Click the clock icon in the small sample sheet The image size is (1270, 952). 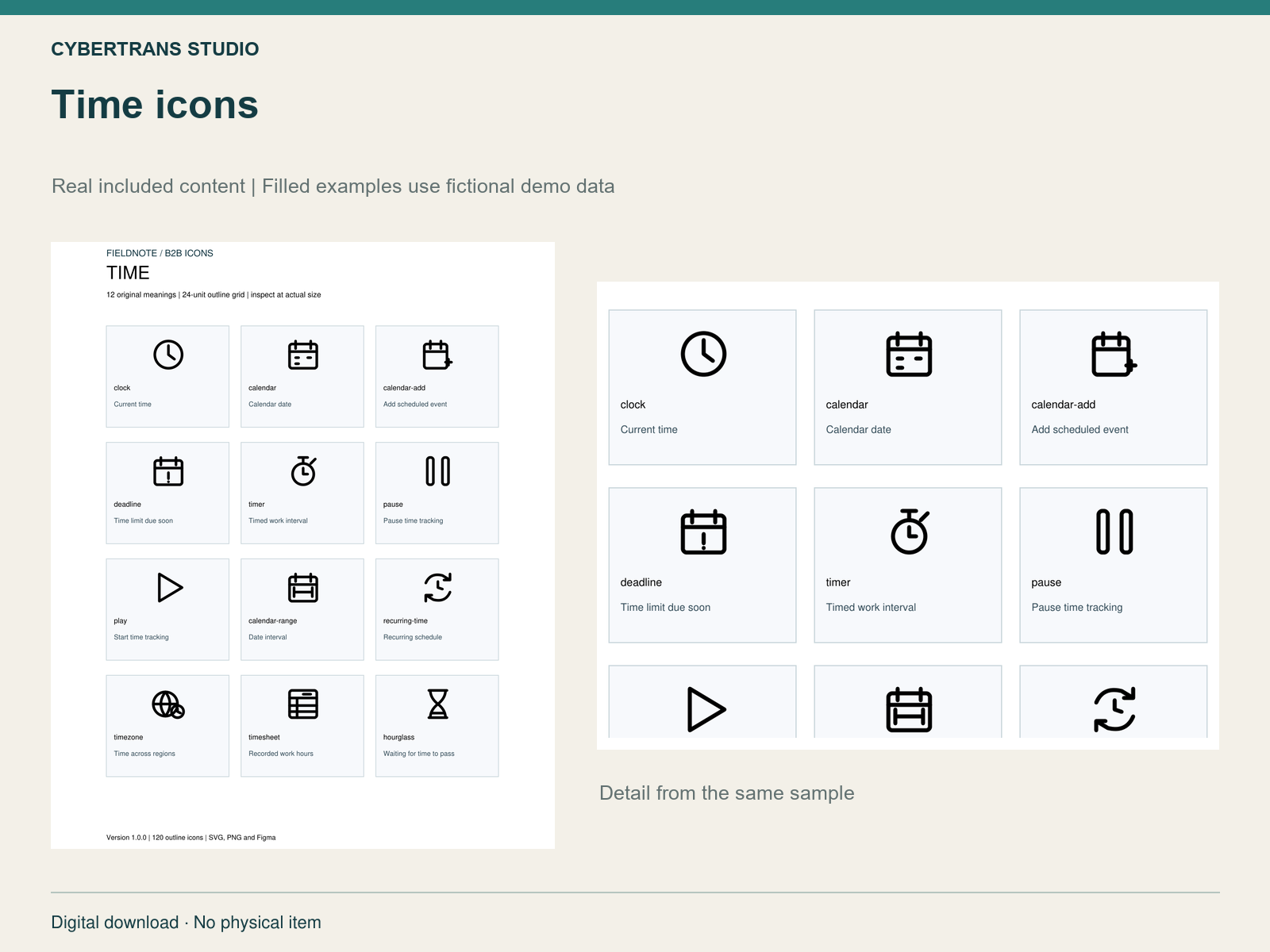168,355
